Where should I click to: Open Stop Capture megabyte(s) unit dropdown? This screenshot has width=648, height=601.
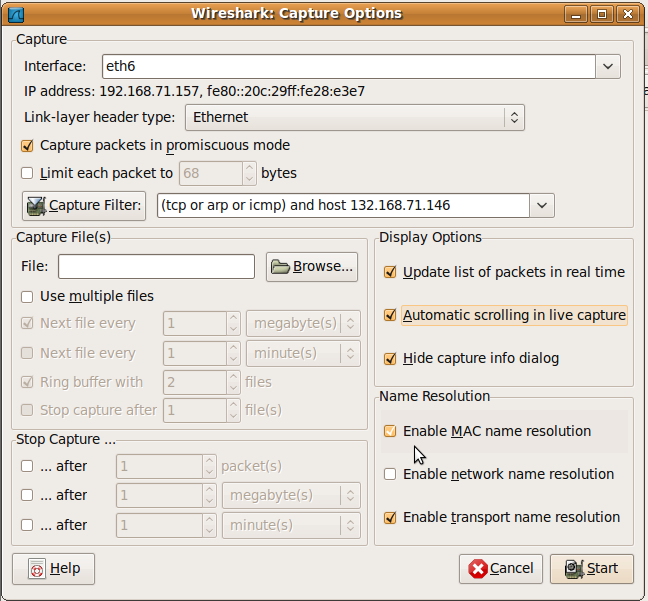291,495
